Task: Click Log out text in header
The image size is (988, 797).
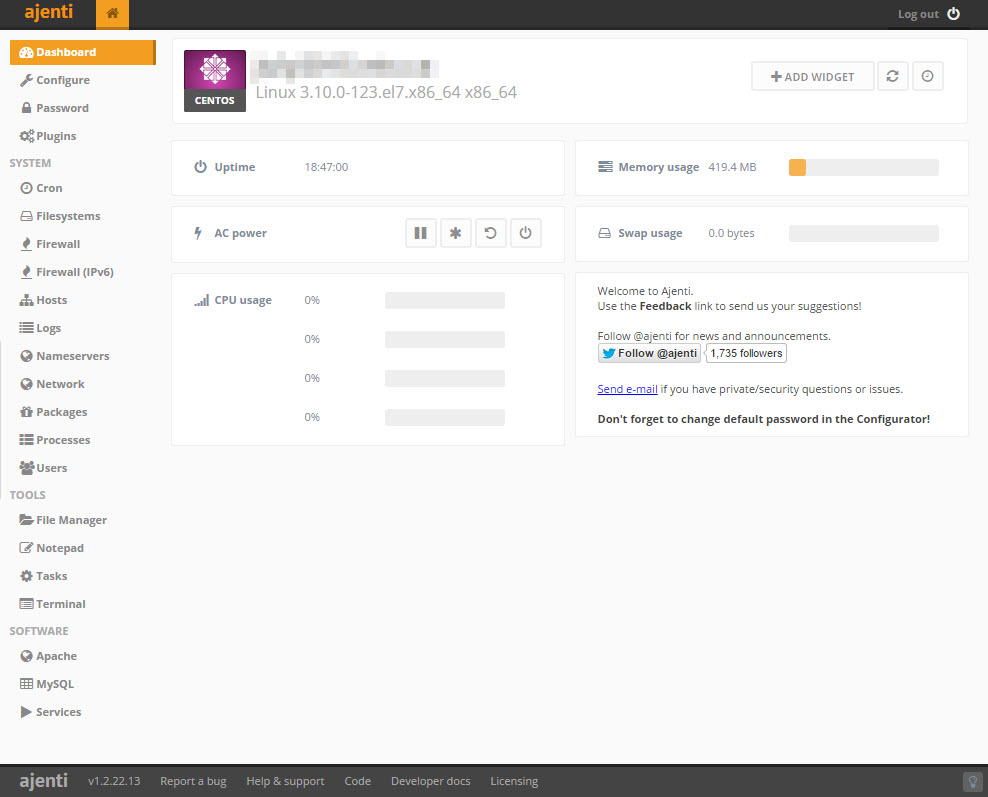Action: point(918,14)
